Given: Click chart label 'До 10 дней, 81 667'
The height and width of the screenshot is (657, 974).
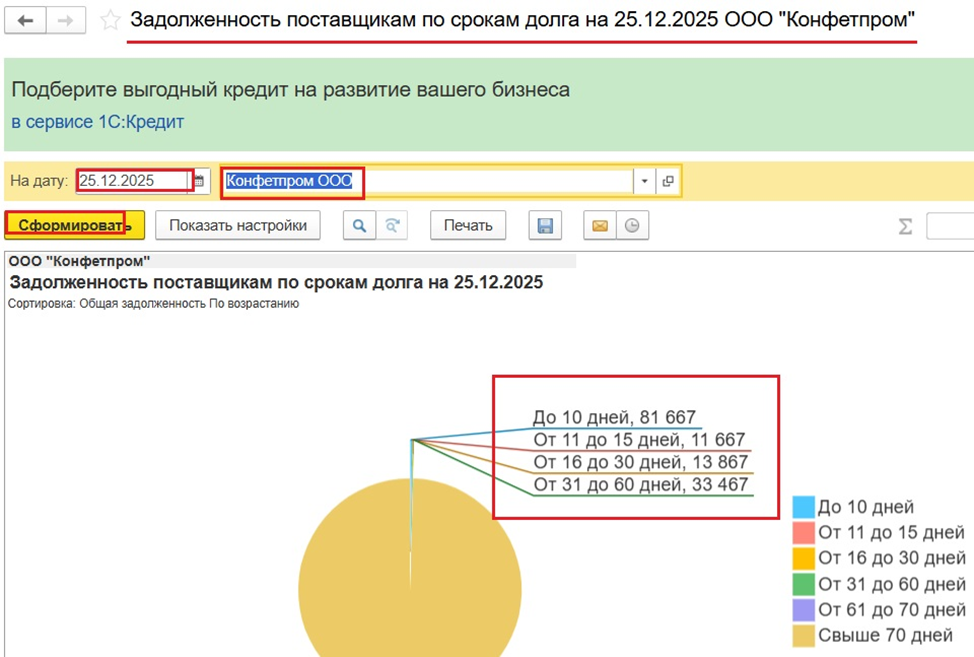Looking at the screenshot, I should click(x=614, y=417).
